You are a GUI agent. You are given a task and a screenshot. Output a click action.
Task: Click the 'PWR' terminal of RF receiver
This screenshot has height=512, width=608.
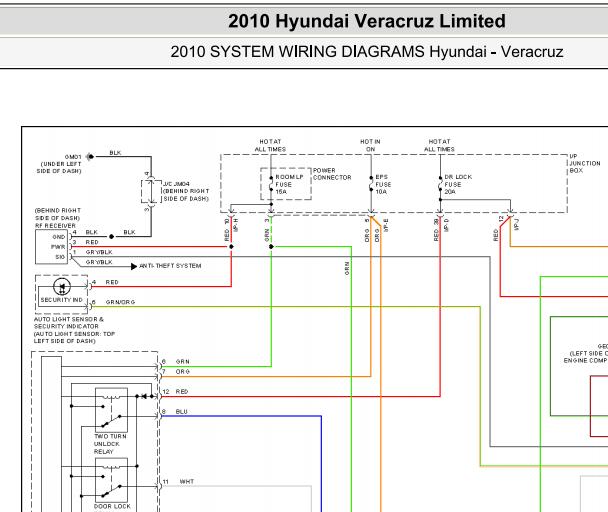pyautogui.click(x=58, y=247)
